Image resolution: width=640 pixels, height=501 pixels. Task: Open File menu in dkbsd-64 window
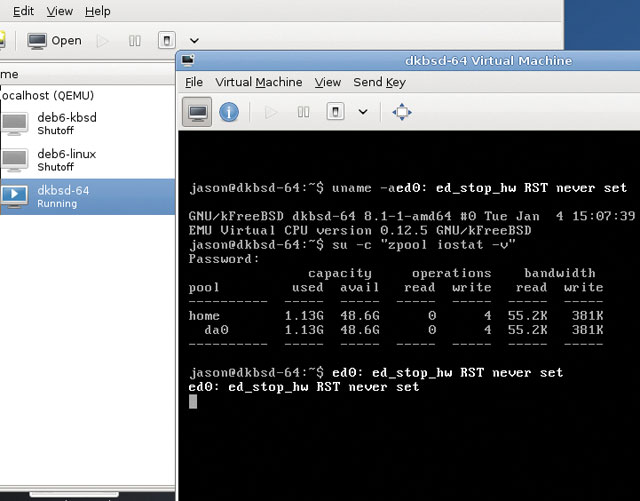[x=193, y=82]
